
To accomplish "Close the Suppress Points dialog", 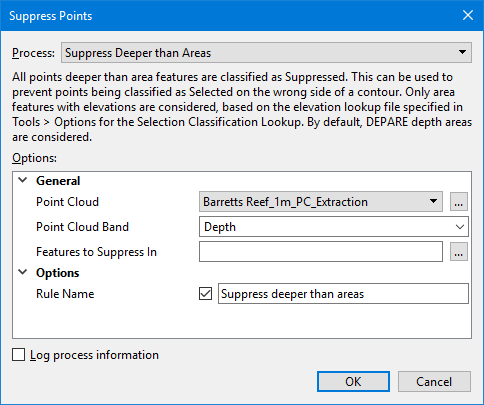I will [x=468, y=15].
